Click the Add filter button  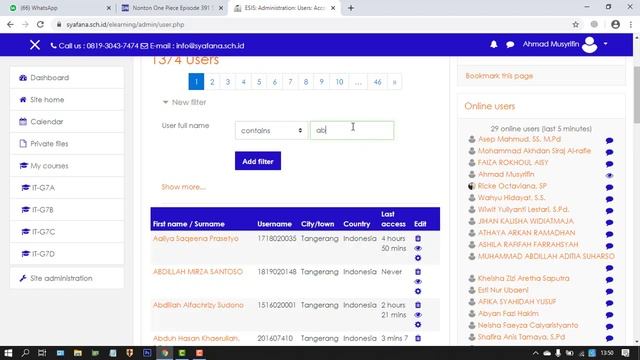point(258,161)
